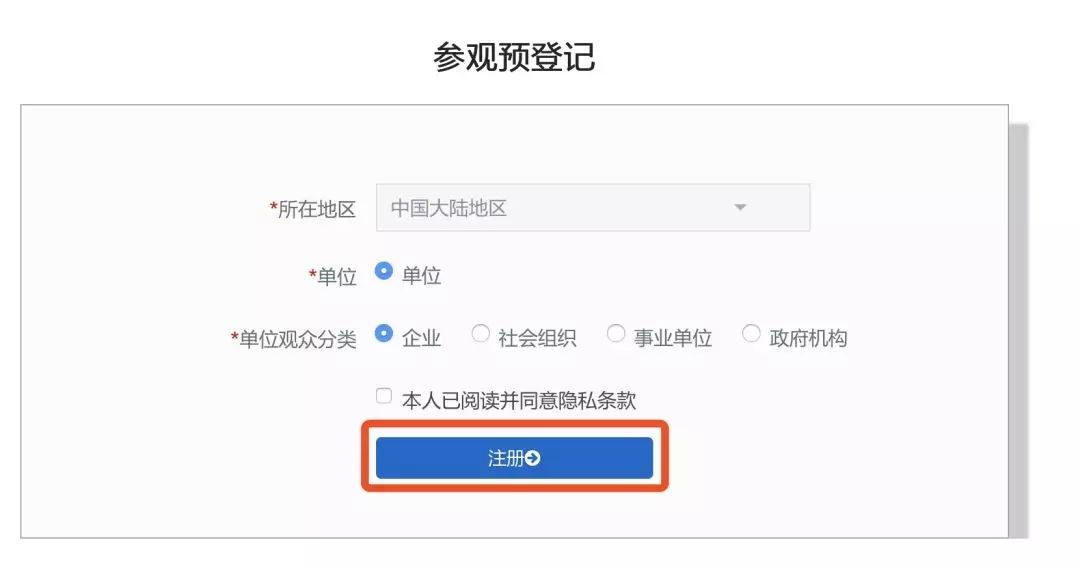Click the 参观预登记 page heading
This screenshot has height=566, width=1080.
coord(514,57)
